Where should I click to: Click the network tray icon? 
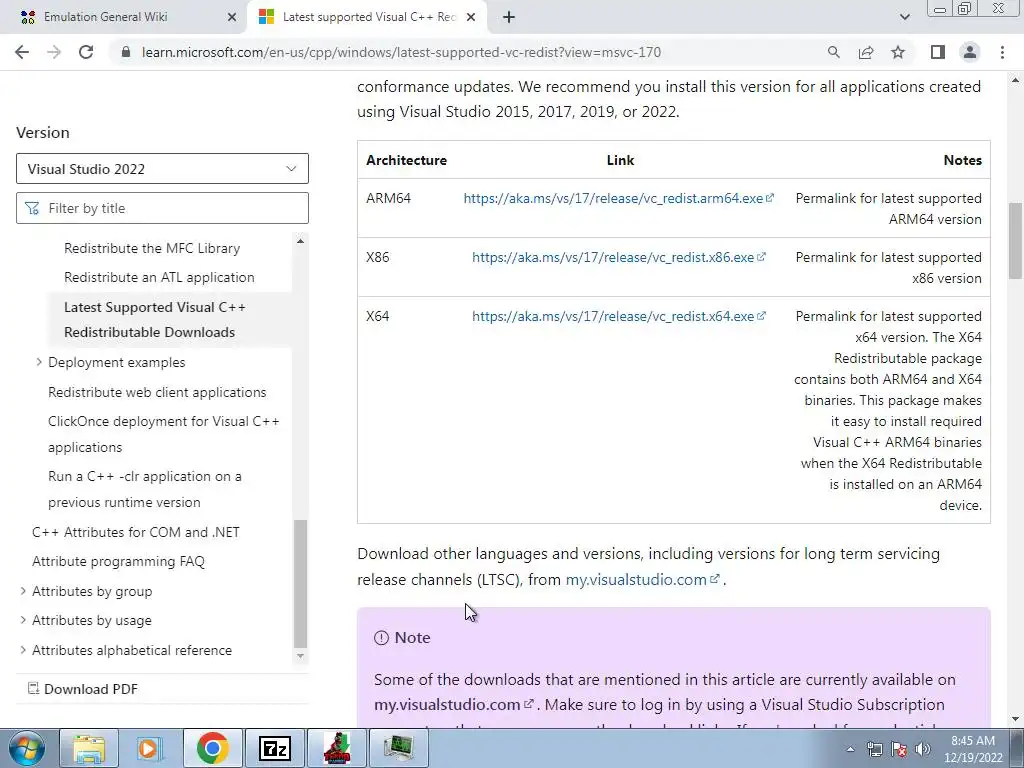[x=874, y=749]
